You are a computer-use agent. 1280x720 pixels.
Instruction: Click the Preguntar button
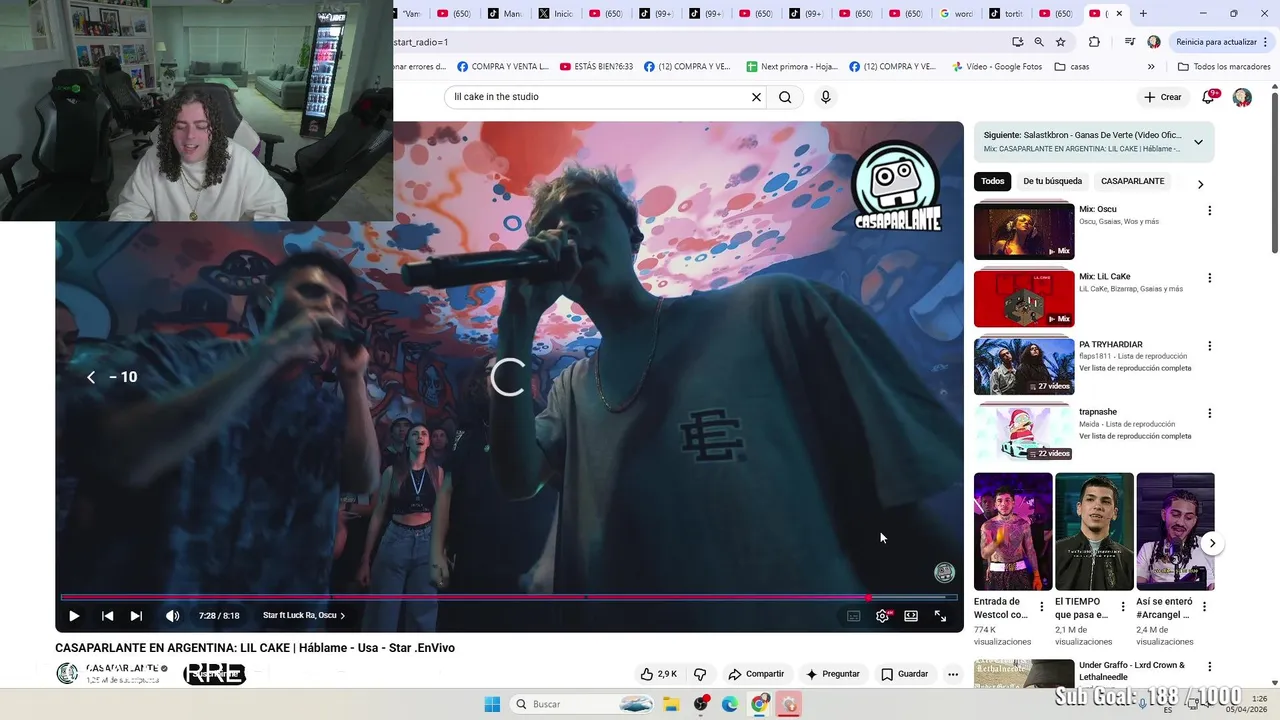[x=832, y=674]
